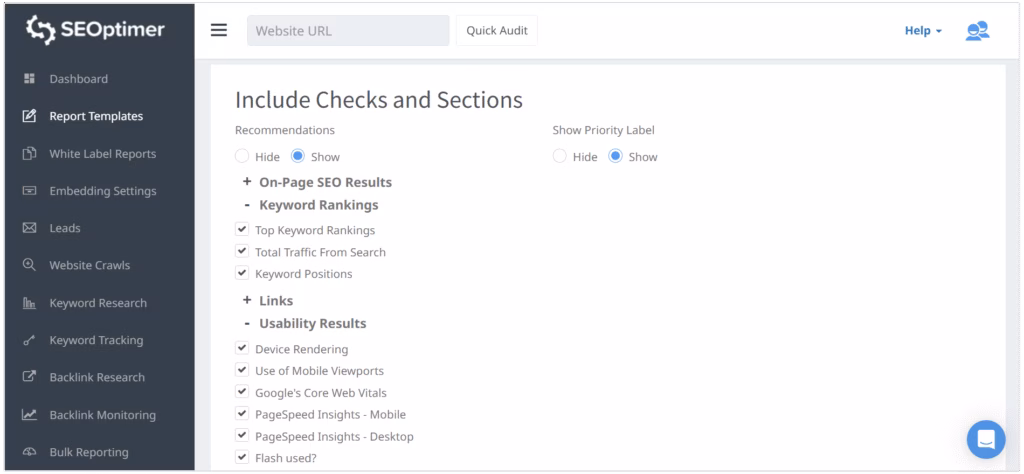Click the Website URL input field
Image resolution: width=1024 pixels, height=474 pixels.
(x=348, y=31)
